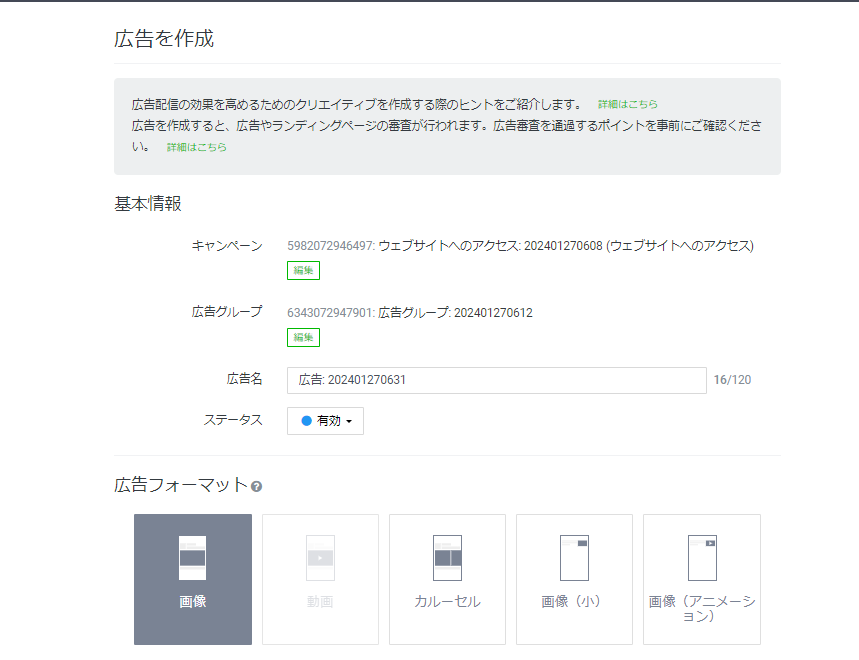The height and width of the screenshot is (660, 859).
Task: Click the 16/120 character counter
Action: (x=732, y=380)
